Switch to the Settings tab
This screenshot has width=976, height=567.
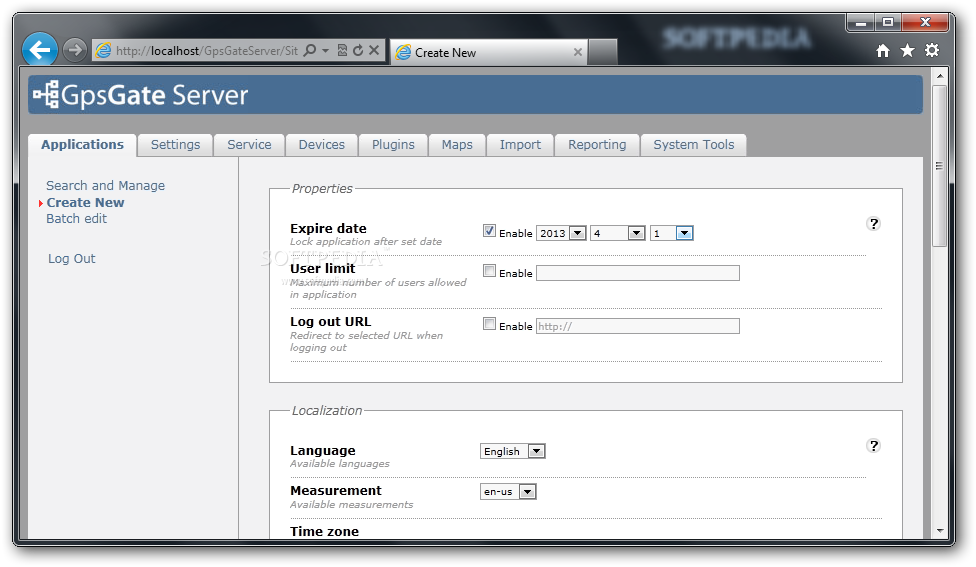pyautogui.click(x=176, y=144)
